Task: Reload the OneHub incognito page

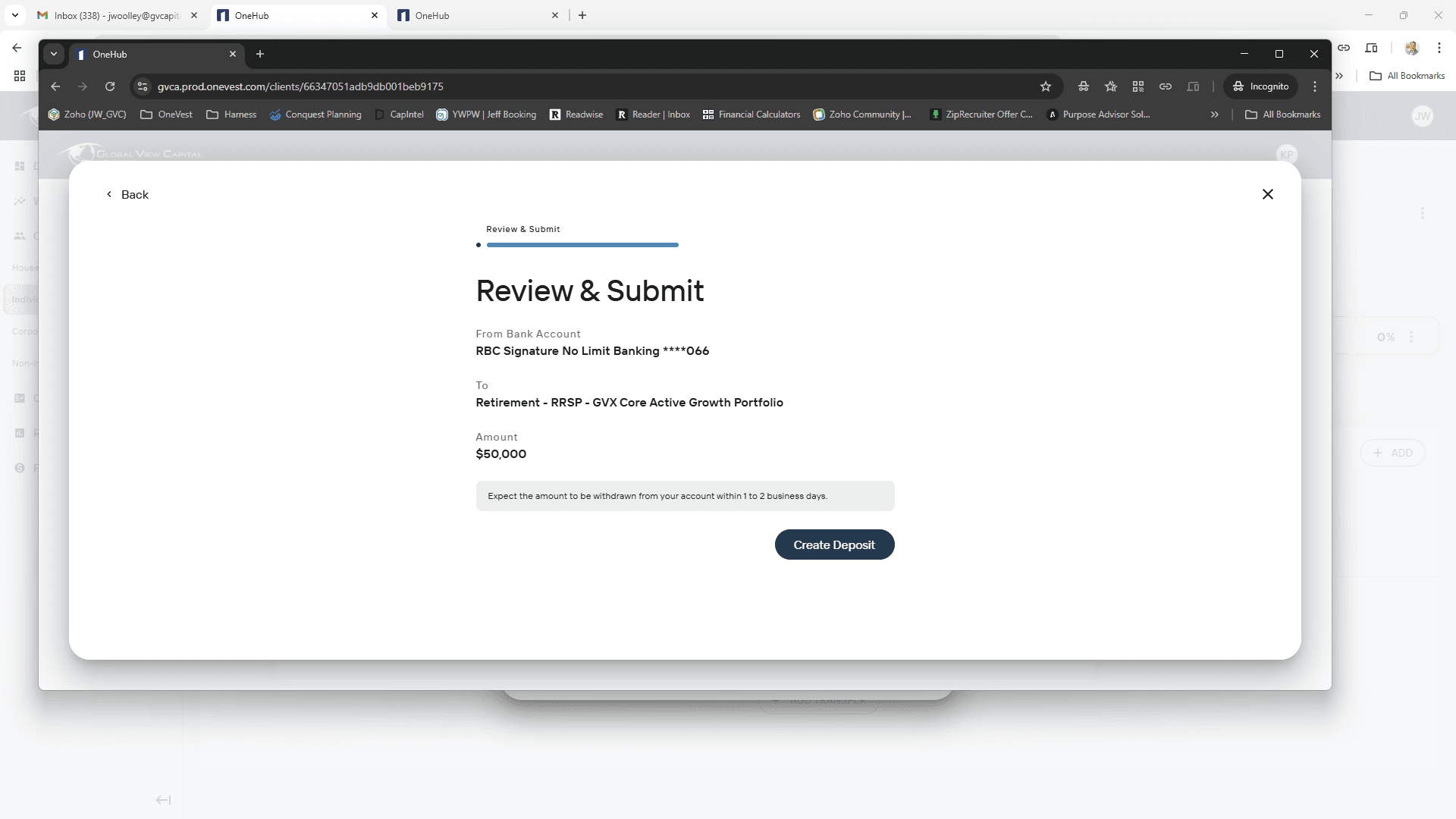Action: (x=110, y=86)
